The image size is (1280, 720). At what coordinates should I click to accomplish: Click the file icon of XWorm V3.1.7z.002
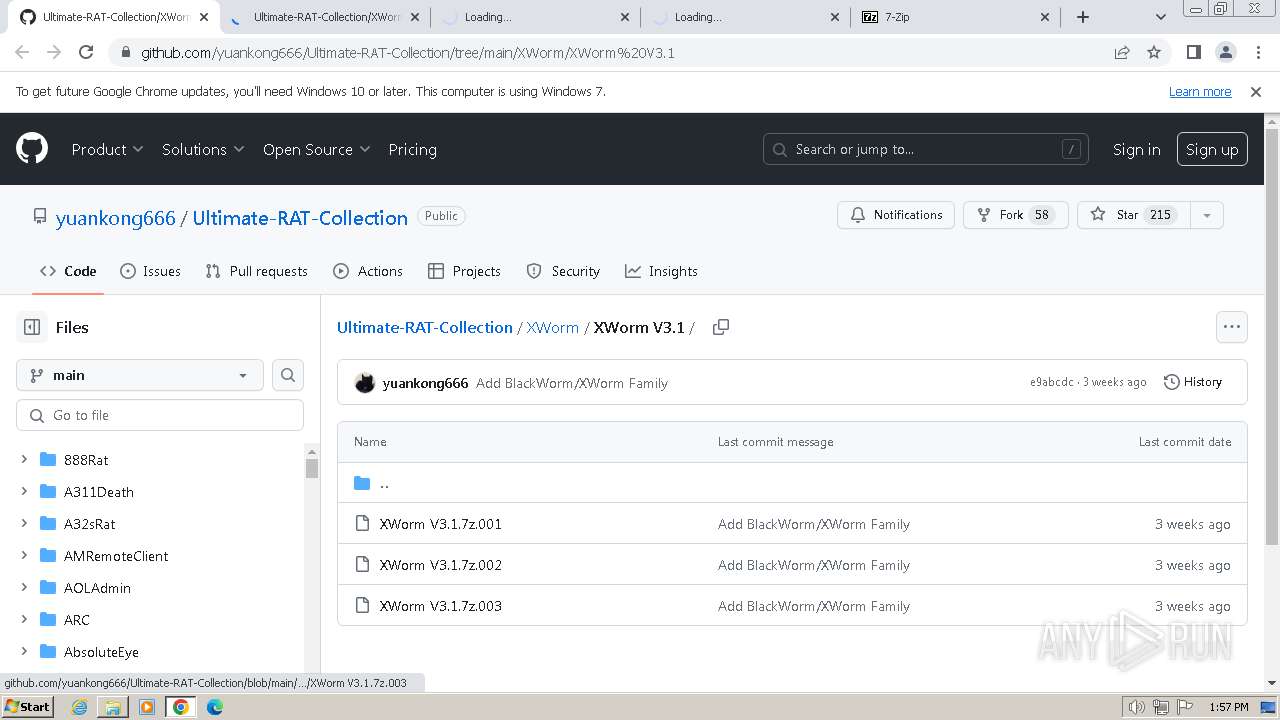[362, 564]
